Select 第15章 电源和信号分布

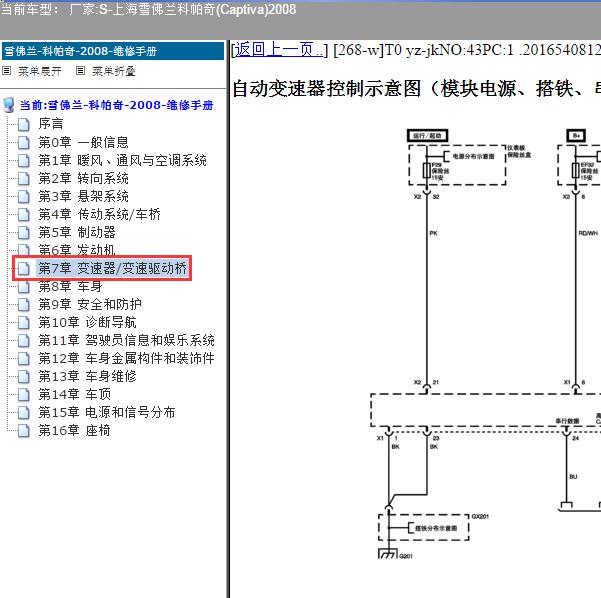(107, 412)
